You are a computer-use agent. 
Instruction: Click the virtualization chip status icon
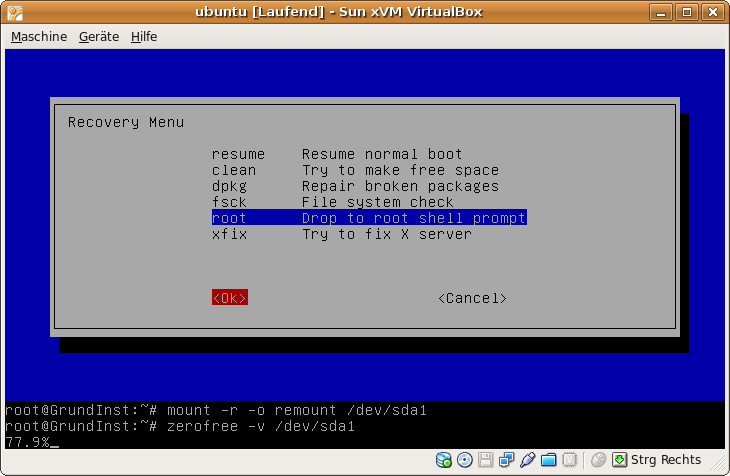point(569,460)
